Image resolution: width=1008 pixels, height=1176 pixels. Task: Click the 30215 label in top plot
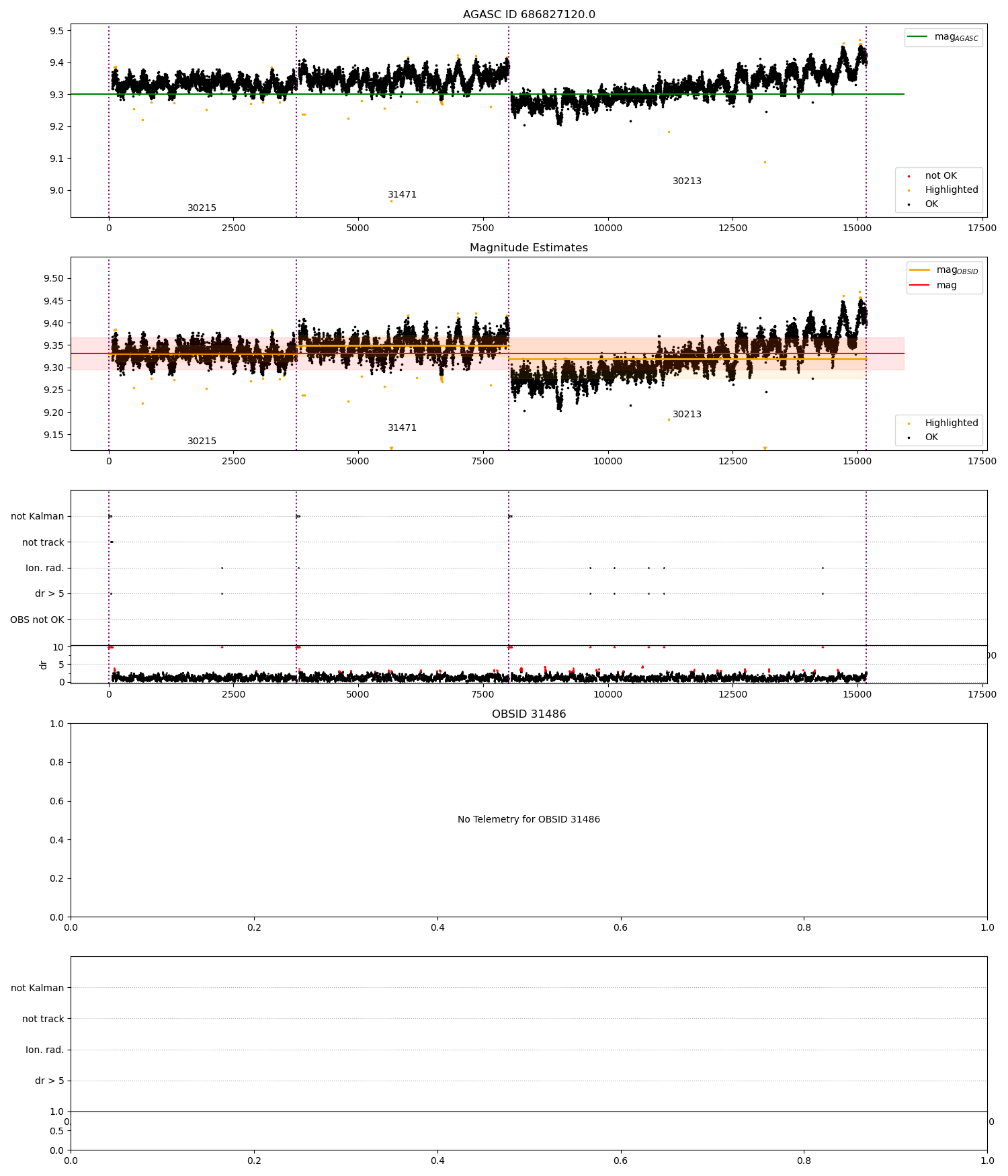coord(202,208)
